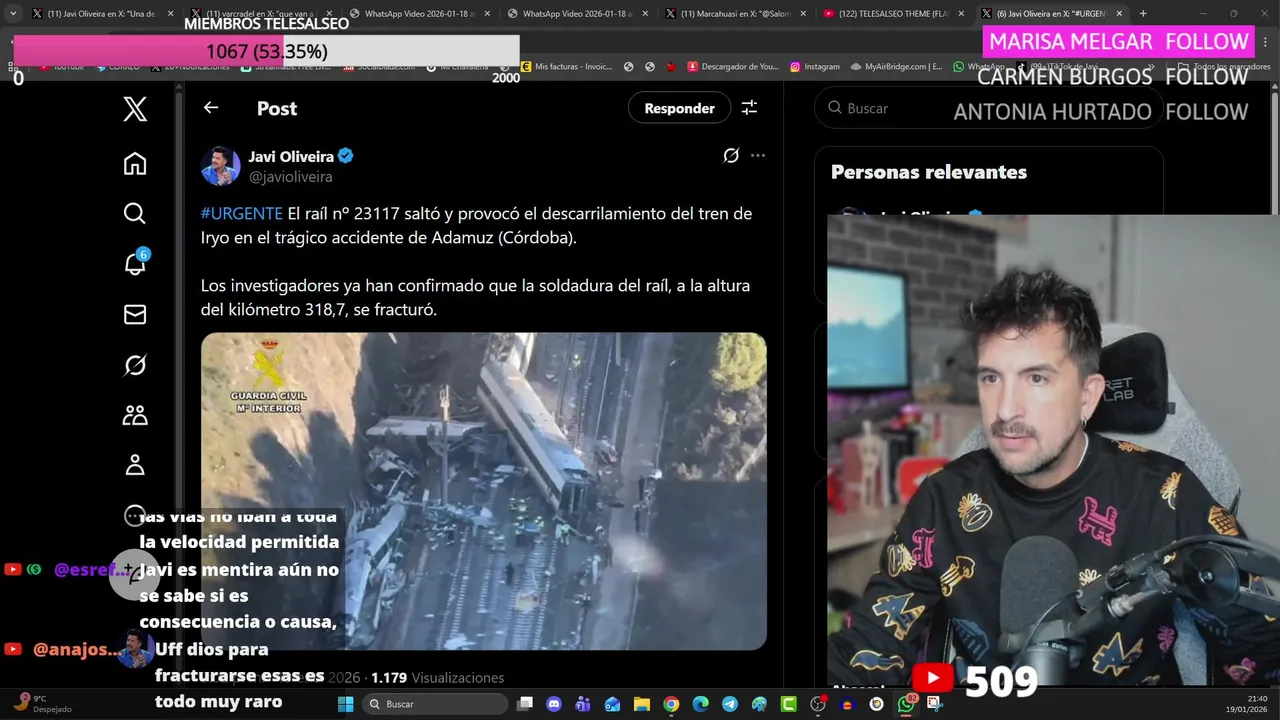This screenshot has width=1280, height=720.
Task: Open Task View on the taskbar
Action: point(525,704)
